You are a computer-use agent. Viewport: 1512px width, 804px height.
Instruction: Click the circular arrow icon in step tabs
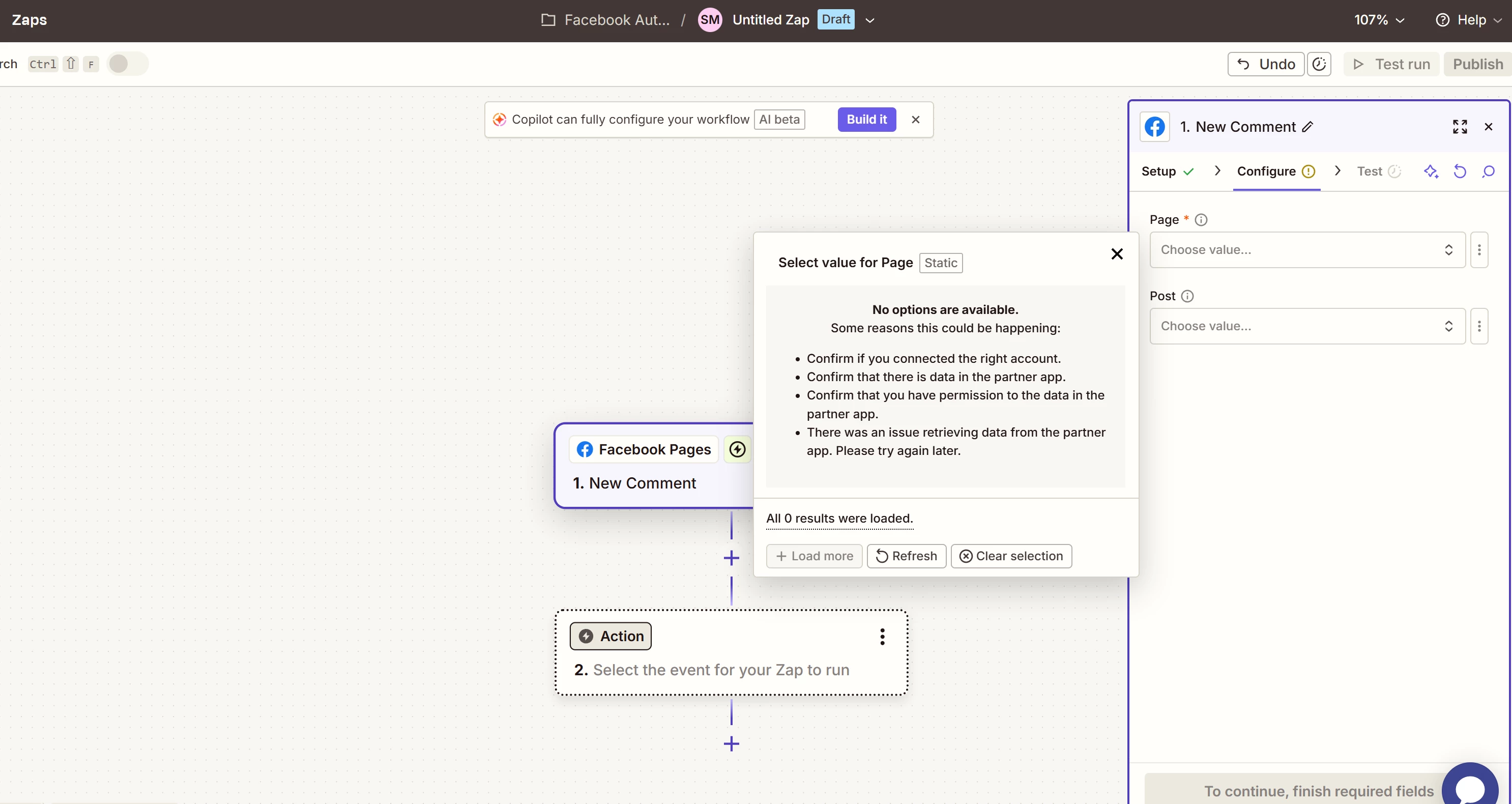coord(1459,171)
